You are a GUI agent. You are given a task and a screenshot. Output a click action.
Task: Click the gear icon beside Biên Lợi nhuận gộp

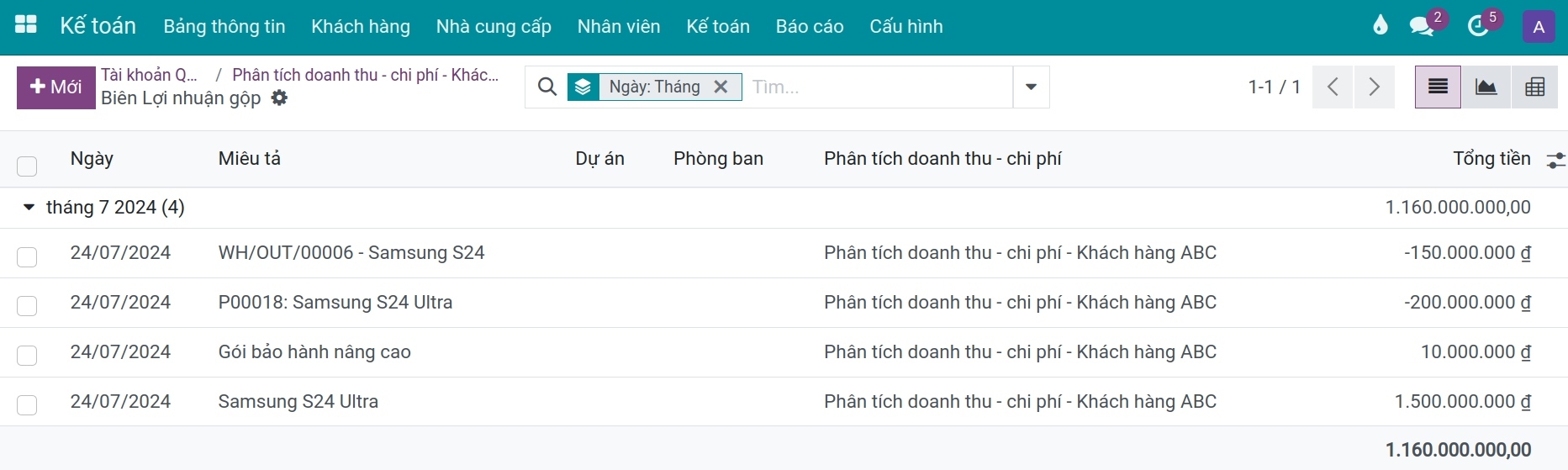pyautogui.click(x=279, y=98)
